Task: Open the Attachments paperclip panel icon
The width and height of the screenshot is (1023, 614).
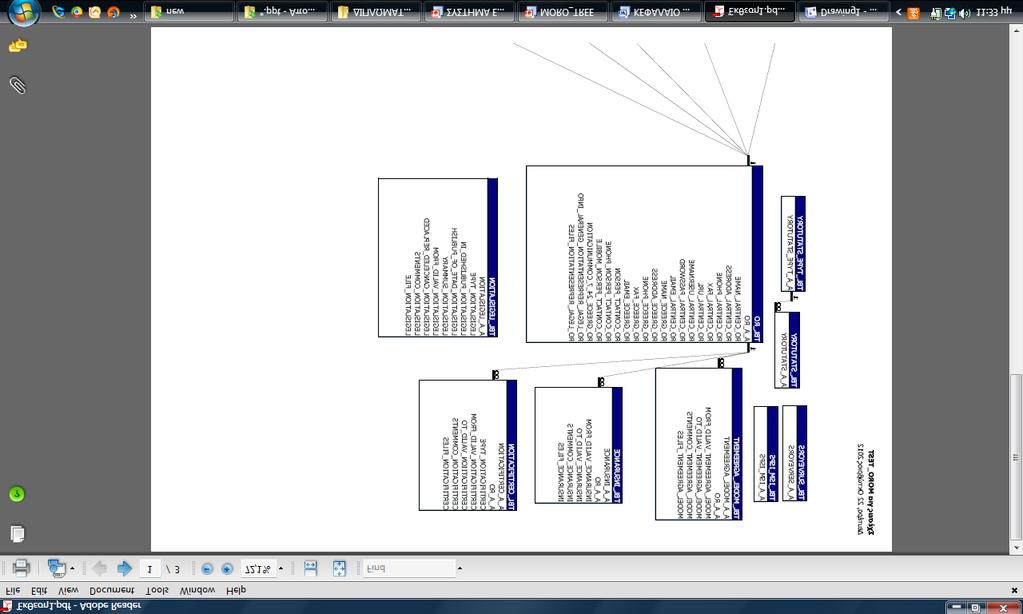Action: pyautogui.click(x=18, y=85)
